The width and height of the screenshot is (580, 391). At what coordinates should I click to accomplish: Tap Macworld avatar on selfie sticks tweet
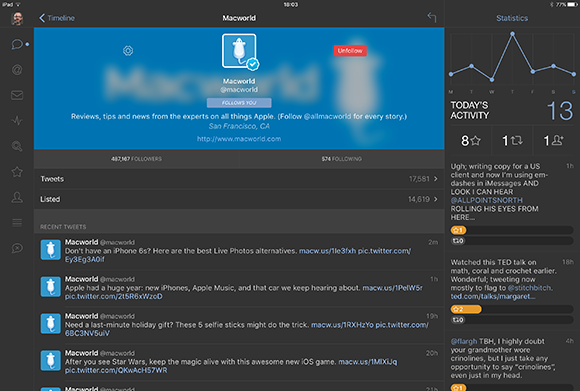pyautogui.click(x=51, y=324)
